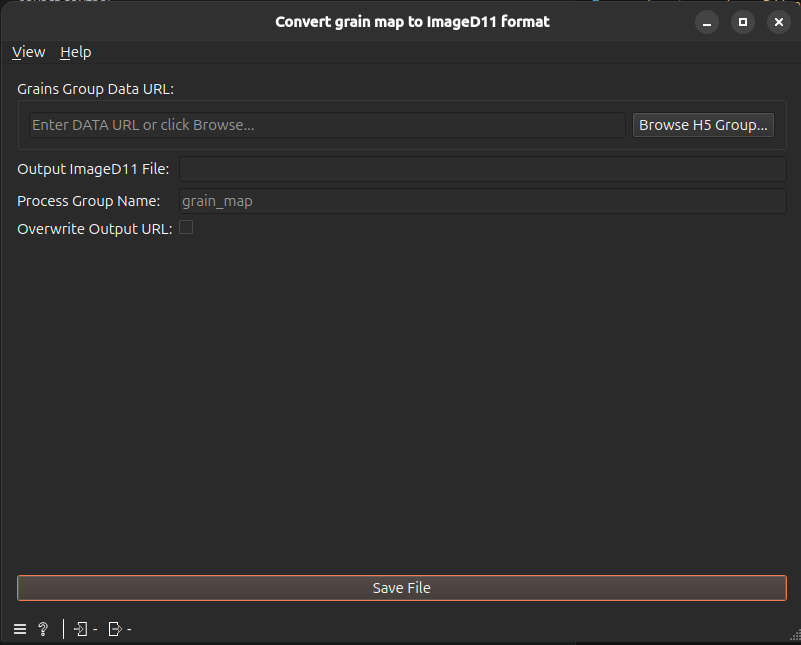Screen dimensions: 801x645
Task: Click the widget inputs icon in status bar
Action: pyautogui.click(x=81, y=629)
